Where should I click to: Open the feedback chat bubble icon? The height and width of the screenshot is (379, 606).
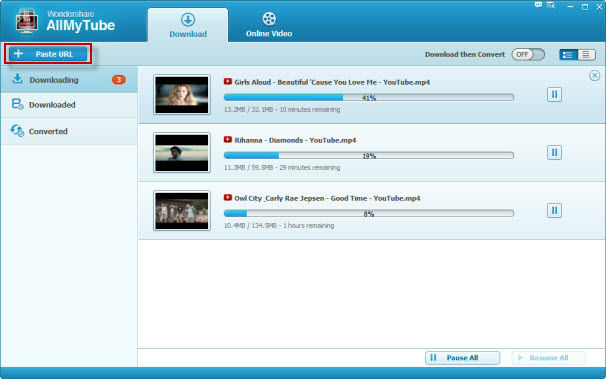pyautogui.click(x=538, y=5)
